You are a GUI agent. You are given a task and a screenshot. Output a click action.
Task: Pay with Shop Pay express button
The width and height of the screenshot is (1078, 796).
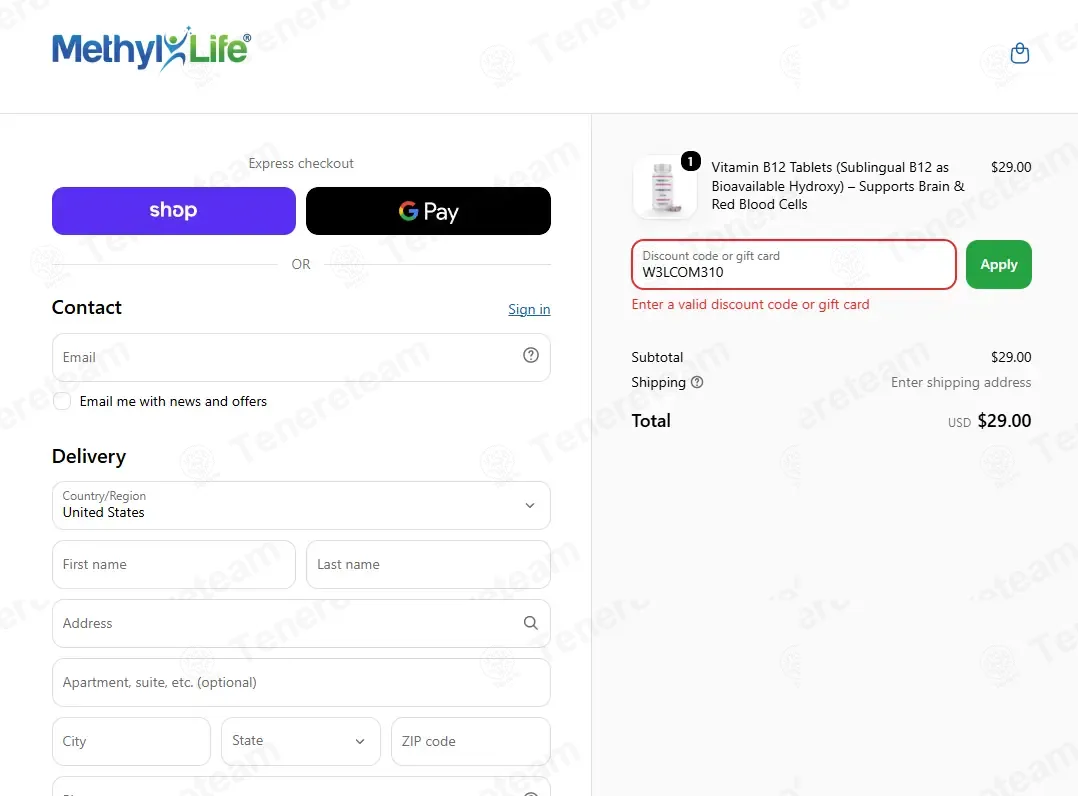[174, 211]
